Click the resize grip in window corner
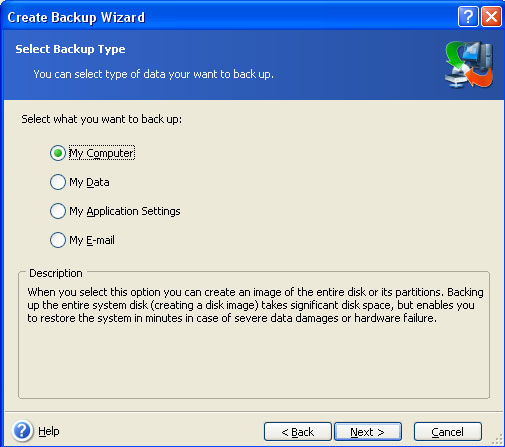505x447 pixels. [x=498, y=440]
